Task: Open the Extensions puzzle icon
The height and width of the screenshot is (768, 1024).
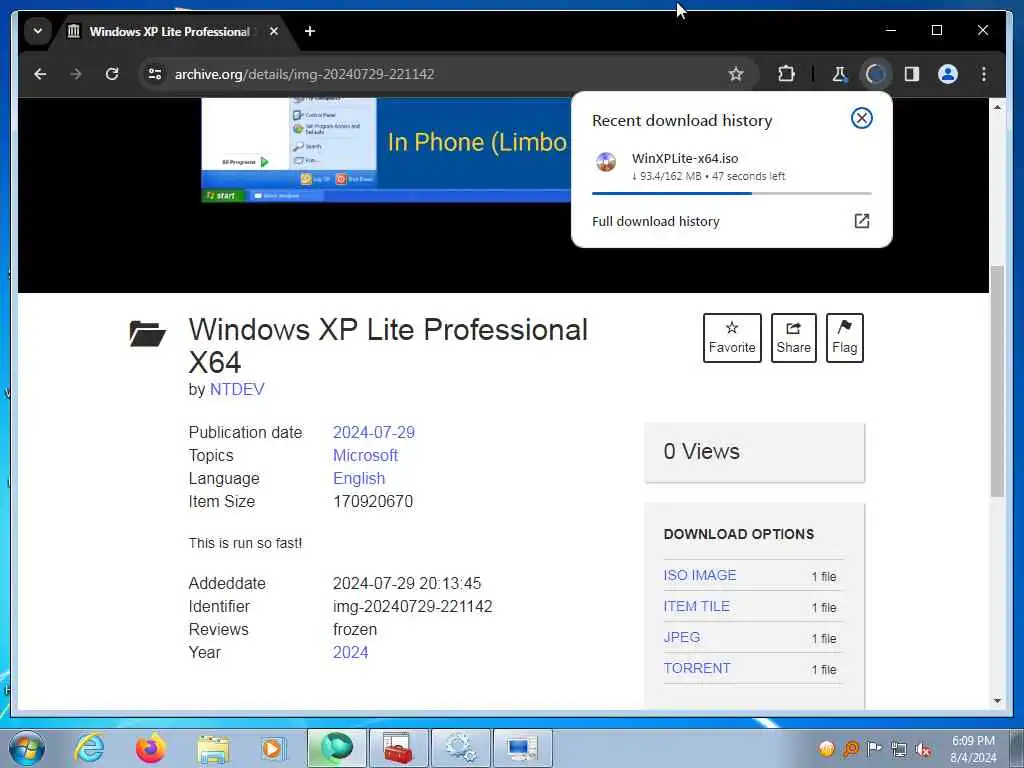Action: pyautogui.click(x=786, y=74)
